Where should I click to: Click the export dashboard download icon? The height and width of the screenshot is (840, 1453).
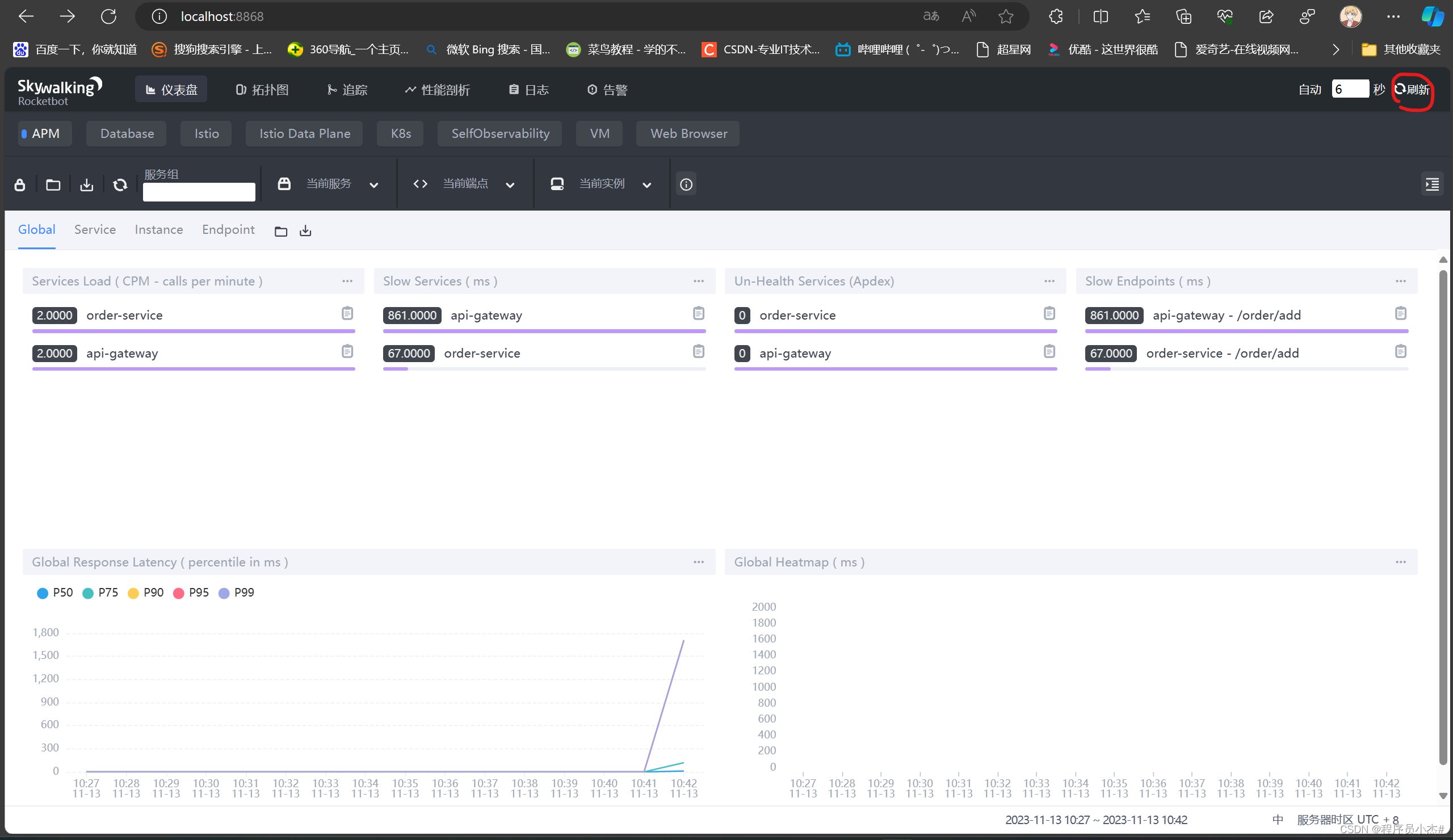86,184
